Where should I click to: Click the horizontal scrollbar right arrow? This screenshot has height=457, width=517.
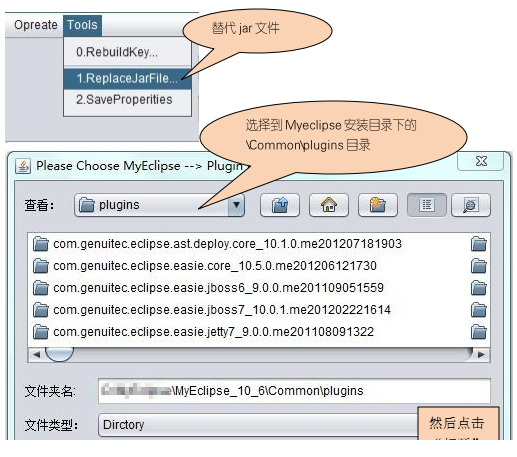[x=481, y=354]
